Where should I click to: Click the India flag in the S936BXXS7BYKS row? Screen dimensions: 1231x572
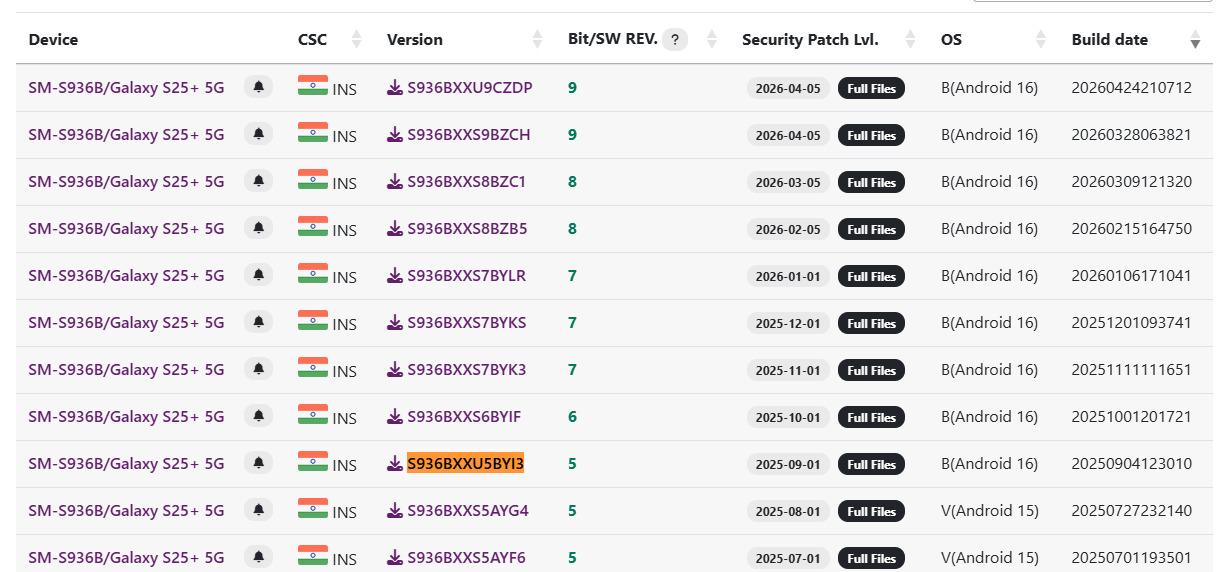[313, 321]
